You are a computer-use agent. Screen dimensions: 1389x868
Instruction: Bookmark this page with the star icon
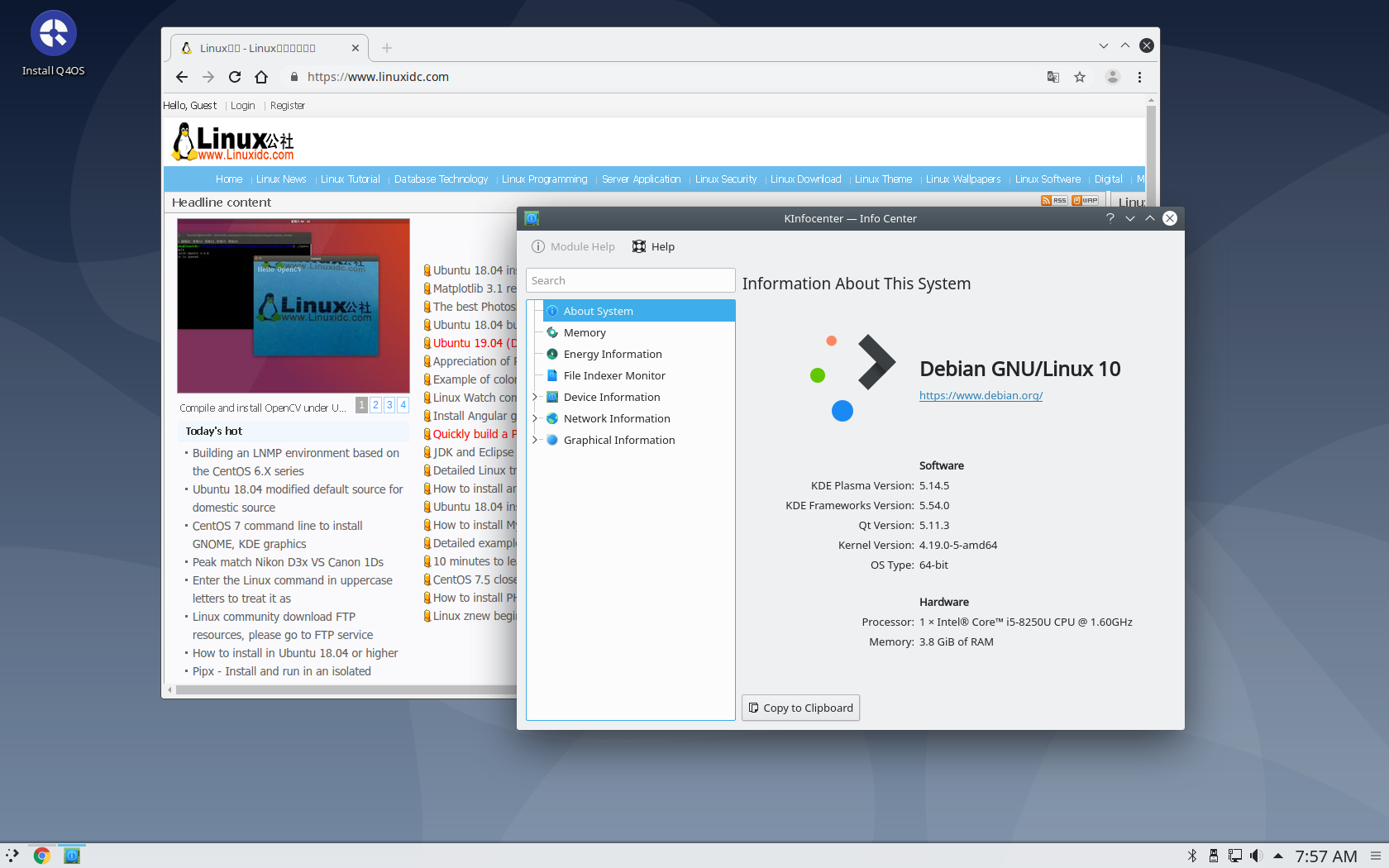(1080, 77)
